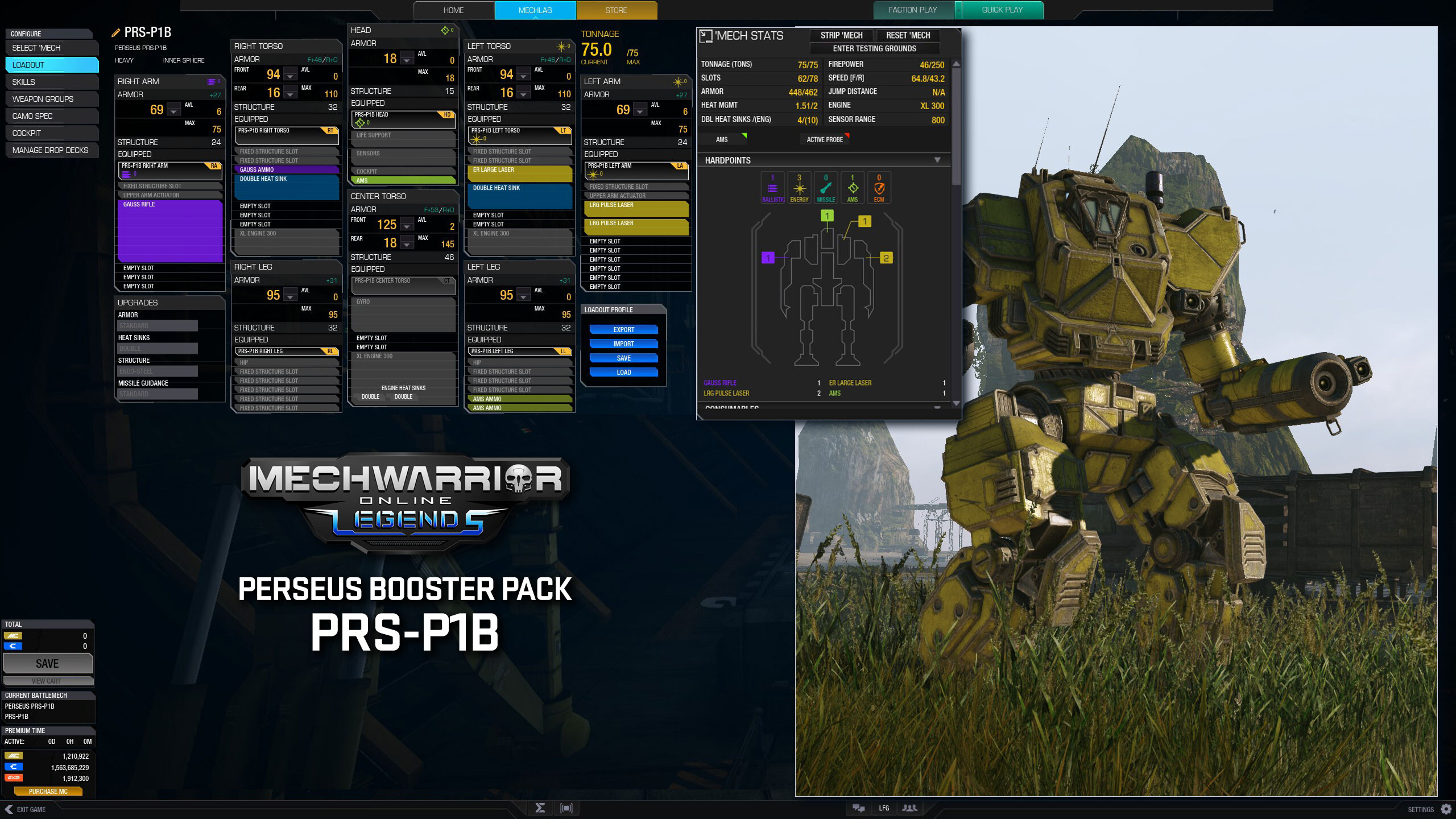Click the purple 1 ballistic marker on mech diagram
The height and width of the screenshot is (819, 1456).
(768, 258)
